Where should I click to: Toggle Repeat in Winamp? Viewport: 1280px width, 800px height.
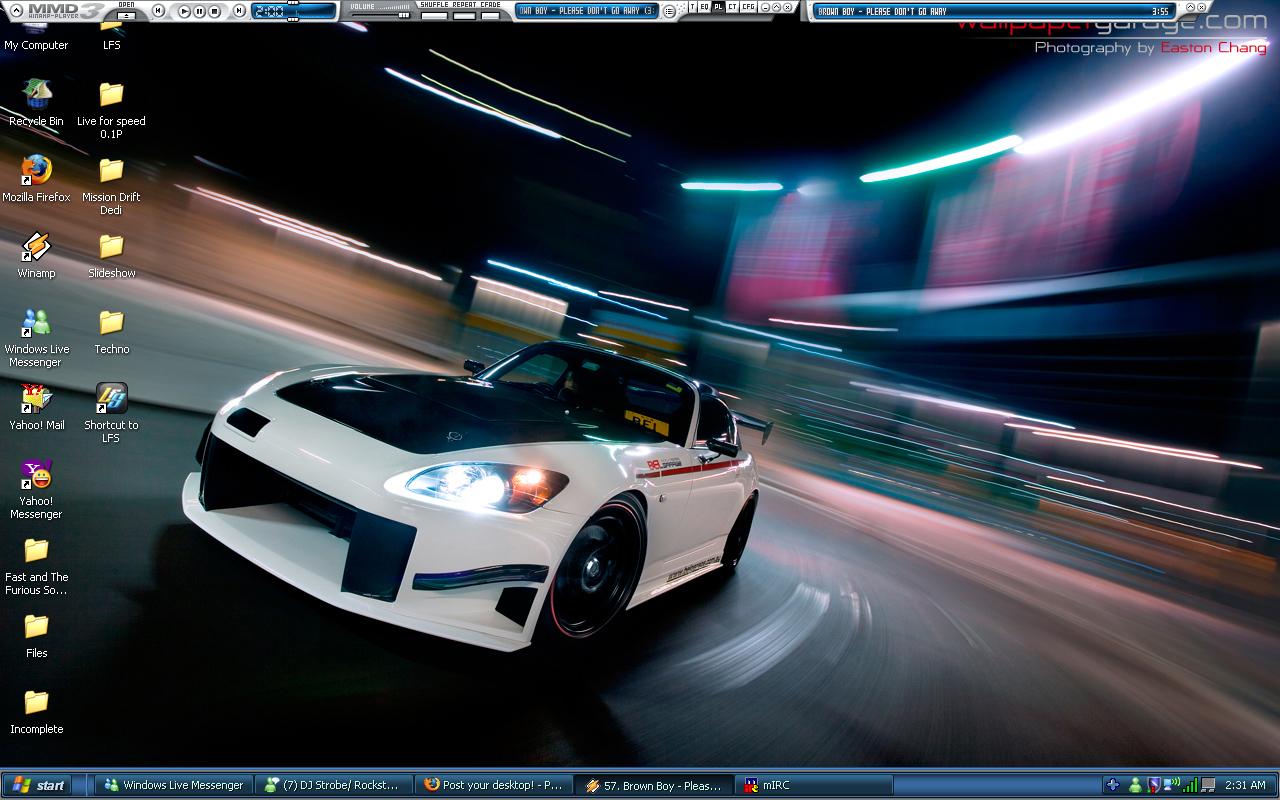(464, 15)
